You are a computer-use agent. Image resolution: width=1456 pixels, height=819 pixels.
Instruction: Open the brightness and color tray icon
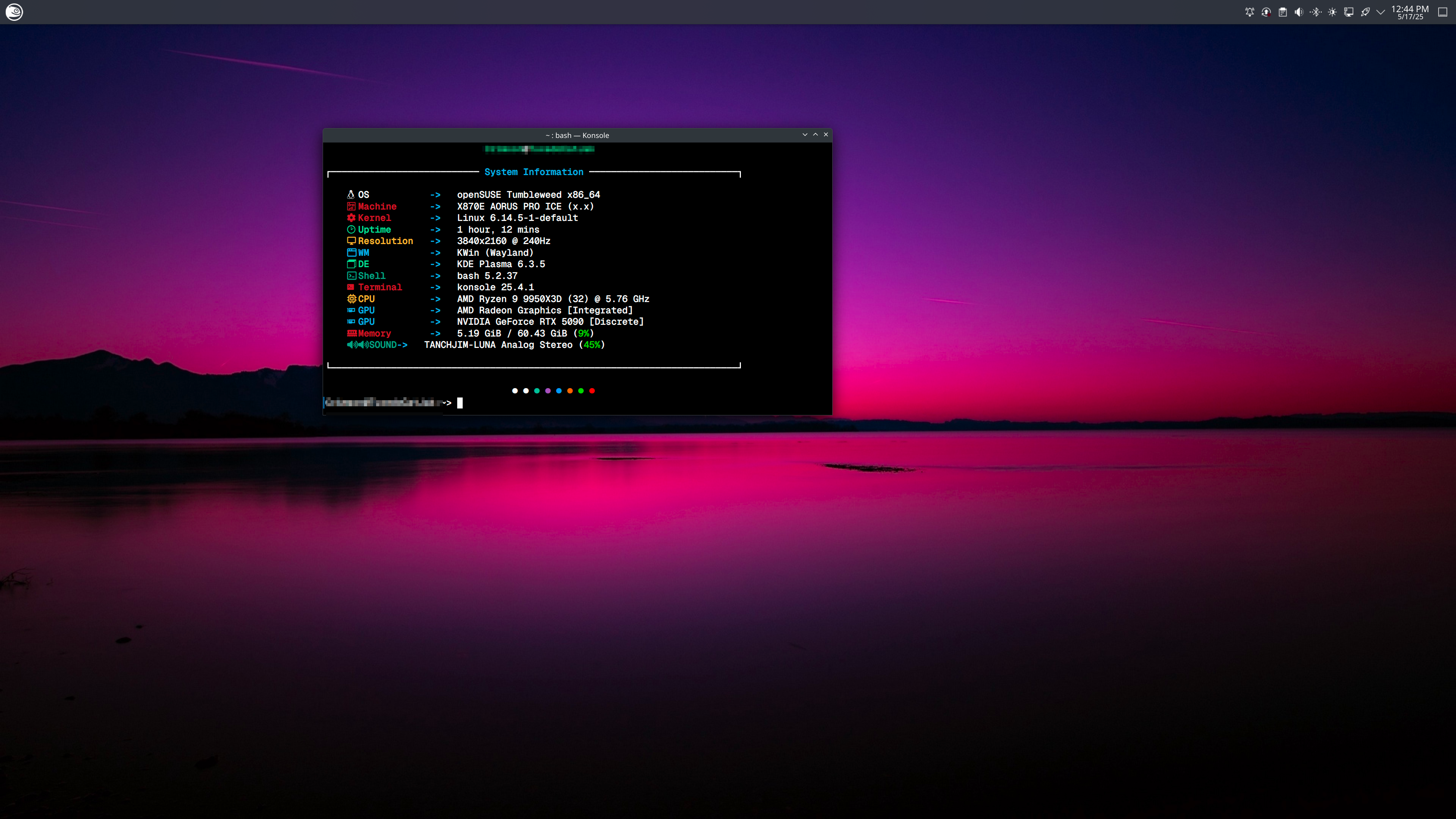point(1332,12)
